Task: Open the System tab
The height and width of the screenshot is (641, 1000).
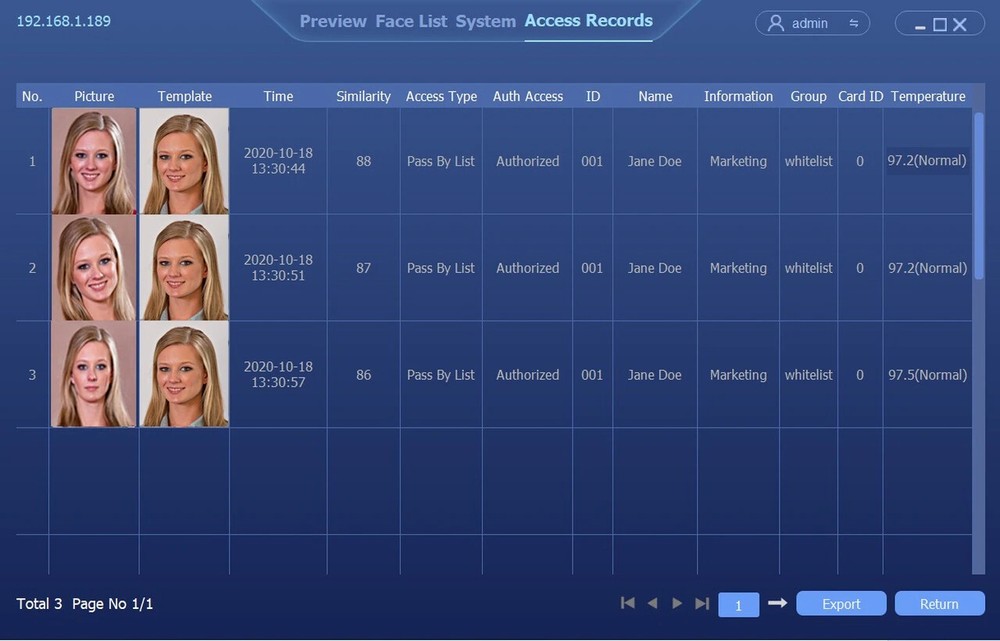Action: pyautogui.click(x=485, y=21)
